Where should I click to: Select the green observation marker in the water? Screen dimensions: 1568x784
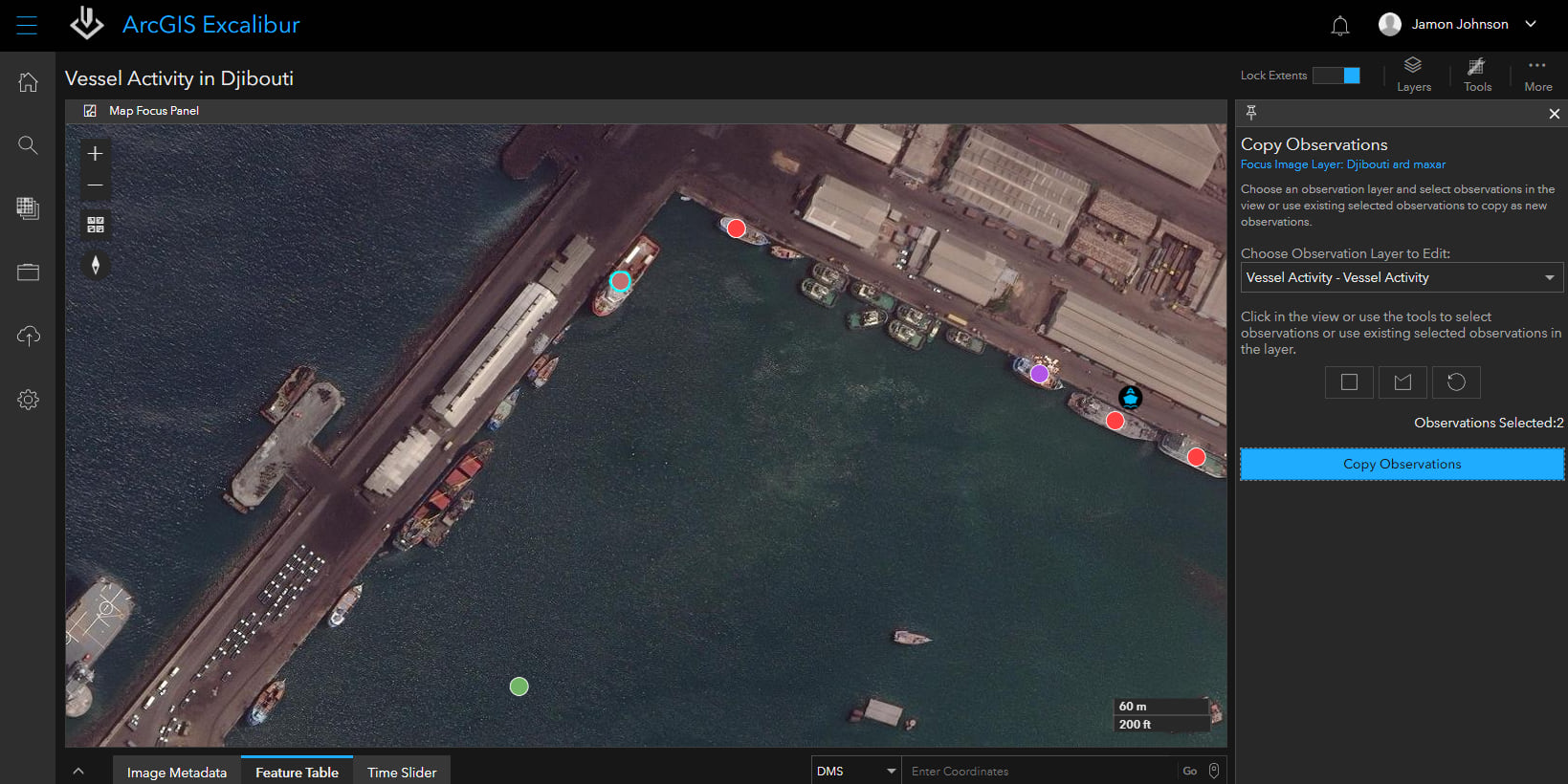519,686
